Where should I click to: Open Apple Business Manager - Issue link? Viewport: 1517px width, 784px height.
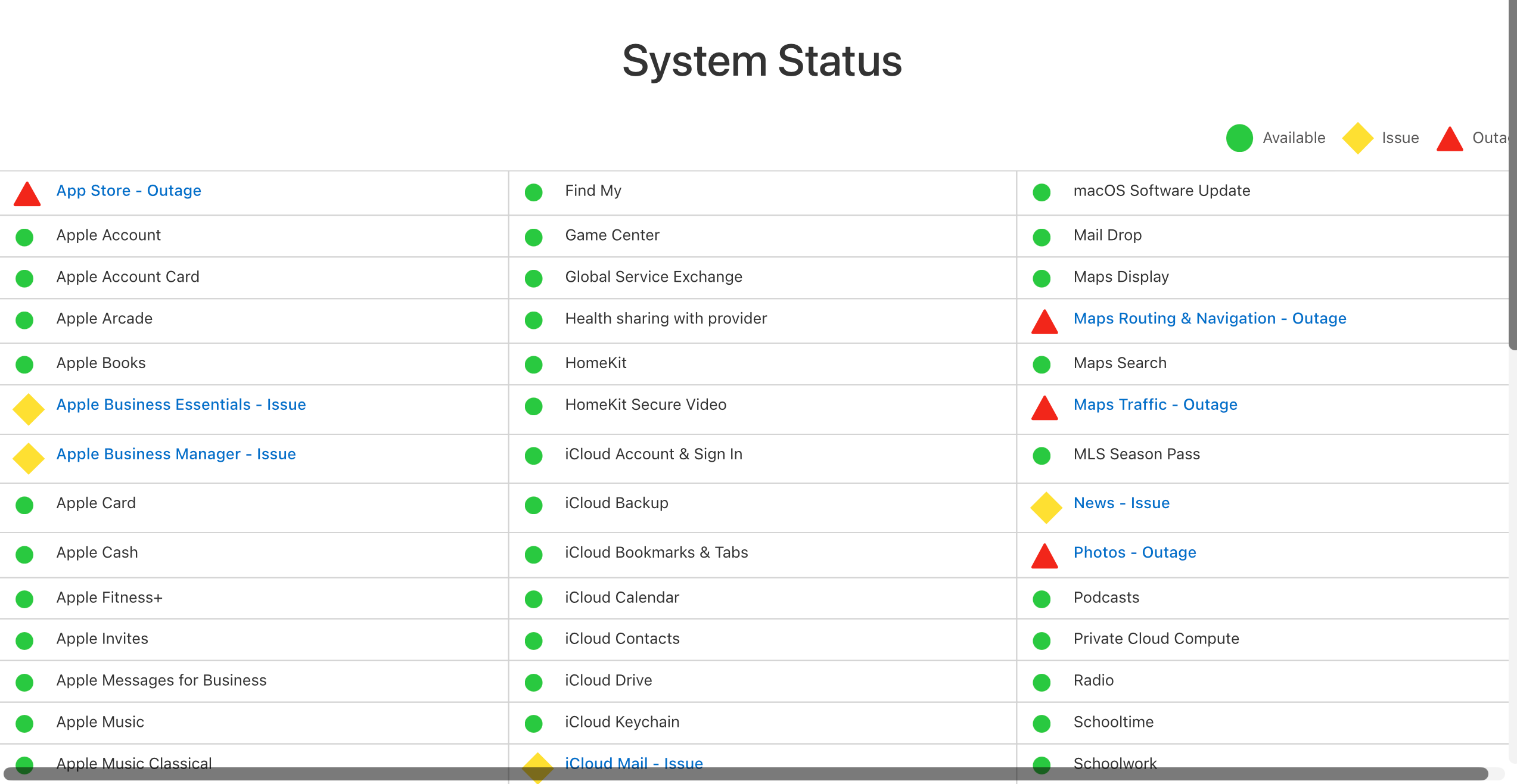(176, 454)
